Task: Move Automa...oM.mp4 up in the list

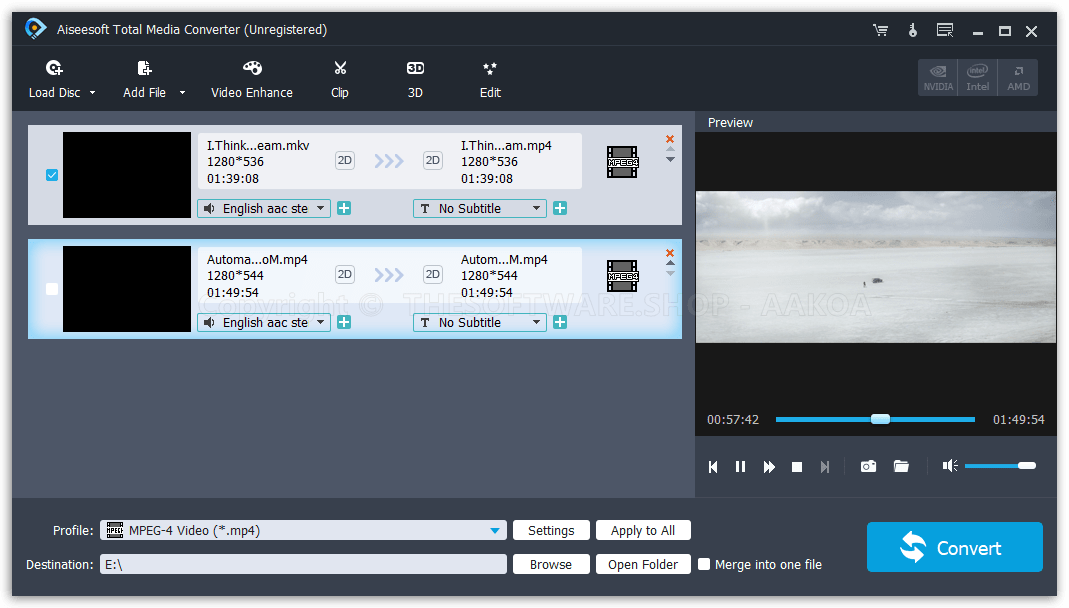Action: pyautogui.click(x=670, y=262)
